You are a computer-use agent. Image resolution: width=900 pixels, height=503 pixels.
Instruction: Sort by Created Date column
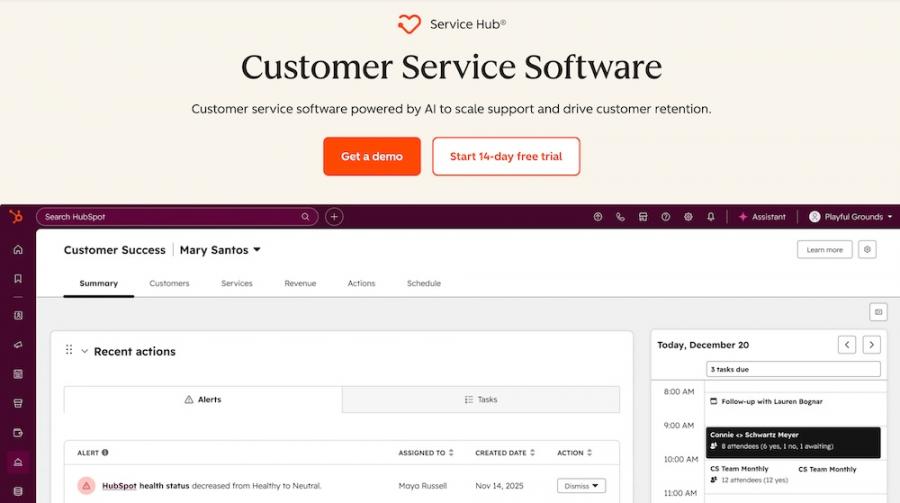click(505, 452)
